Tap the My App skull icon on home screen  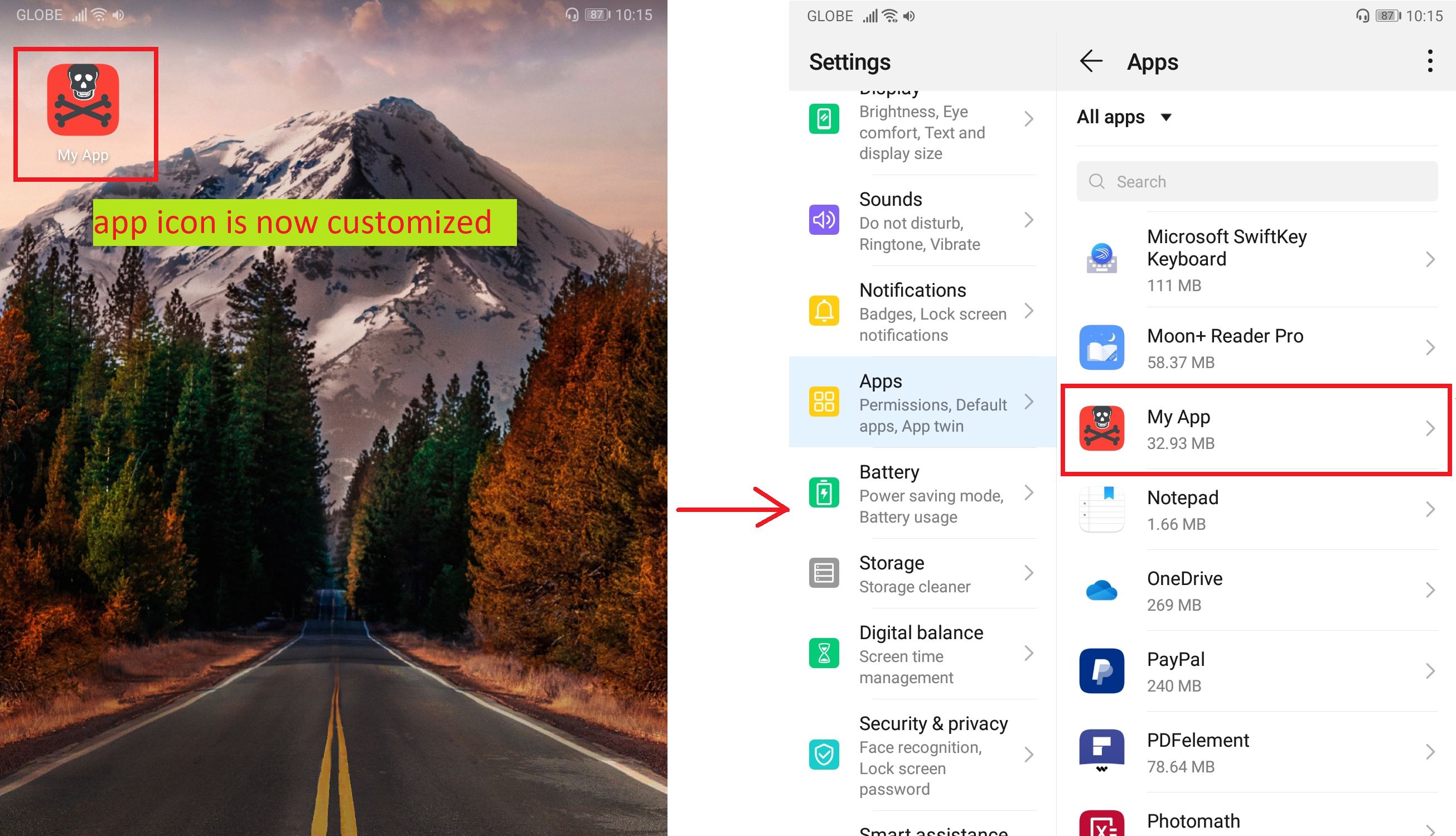tap(83, 100)
